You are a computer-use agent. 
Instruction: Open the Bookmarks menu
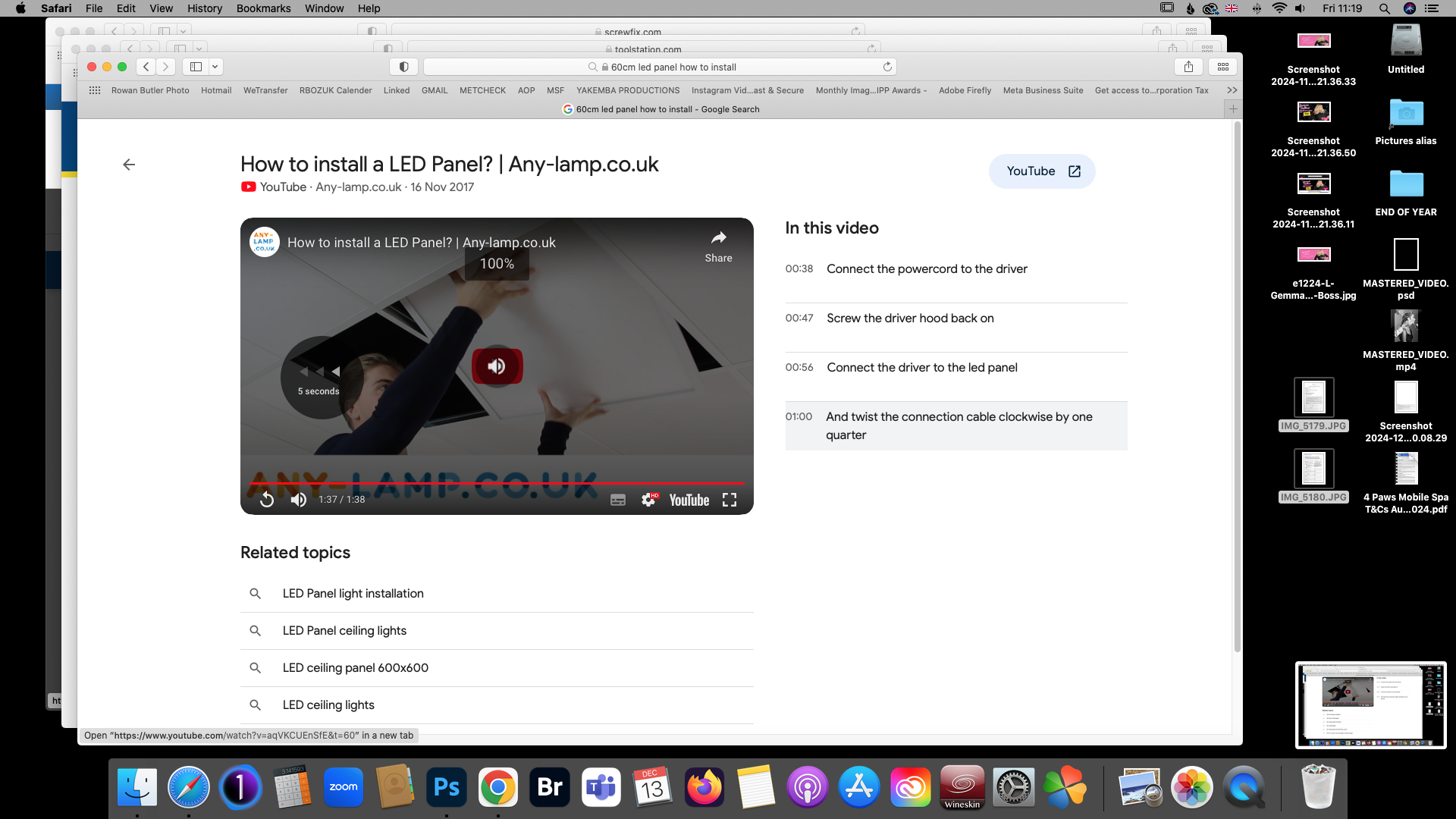[263, 8]
